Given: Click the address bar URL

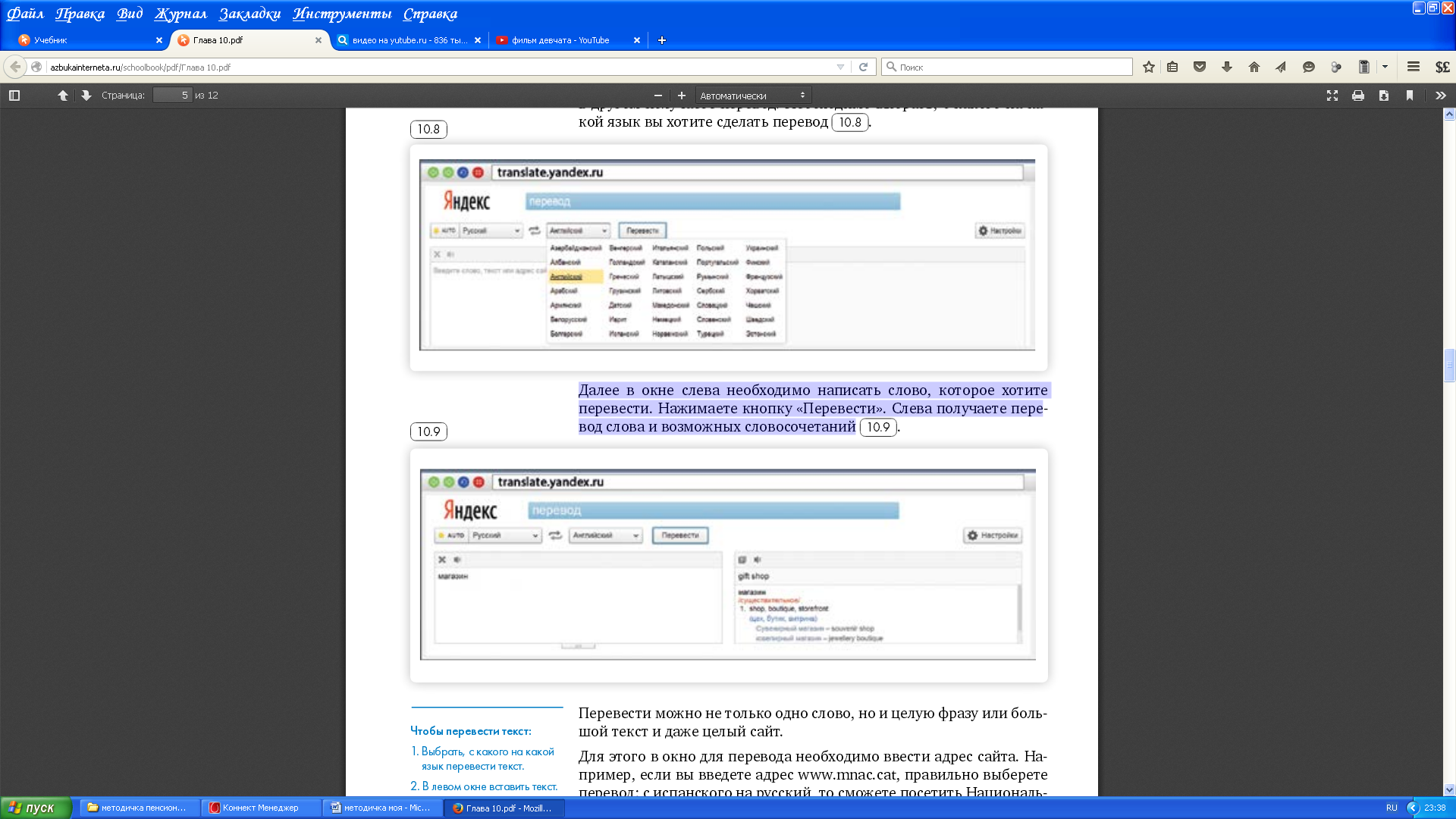Looking at the screenshot, I should pyautogui.click(x=140, y=67).
